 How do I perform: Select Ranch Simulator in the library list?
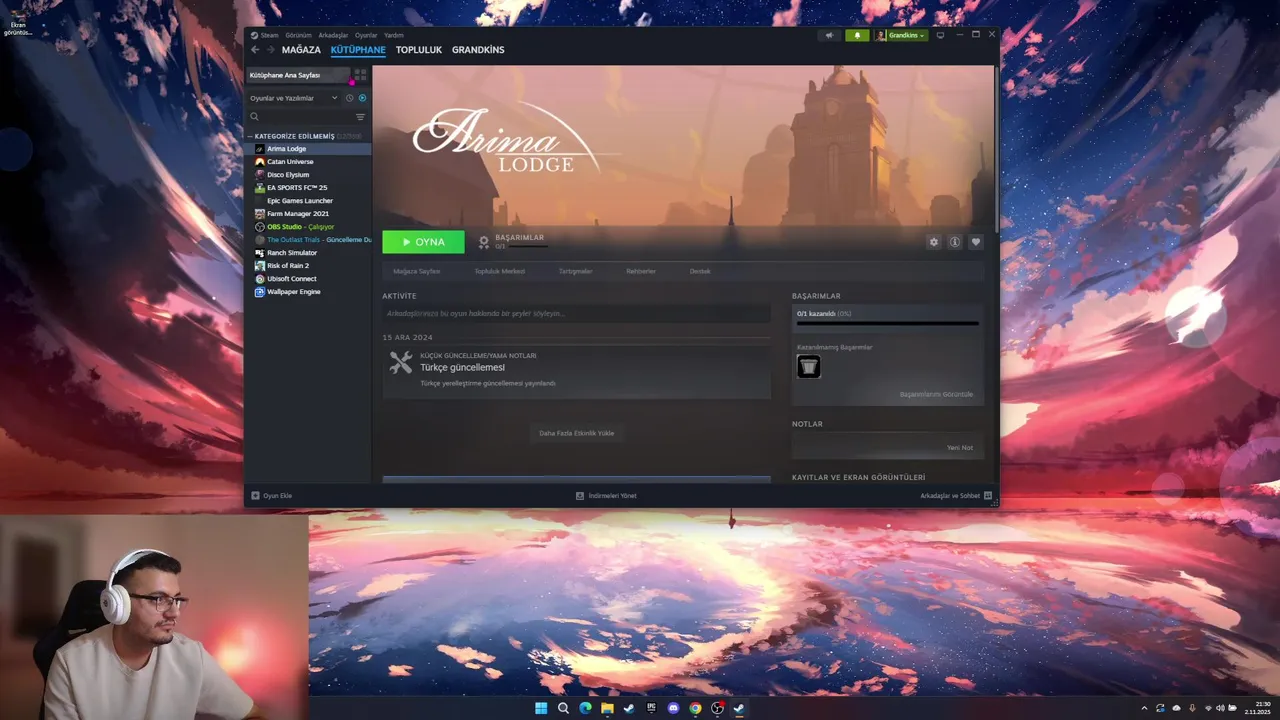pyautogui.click(x=308, y=253)
